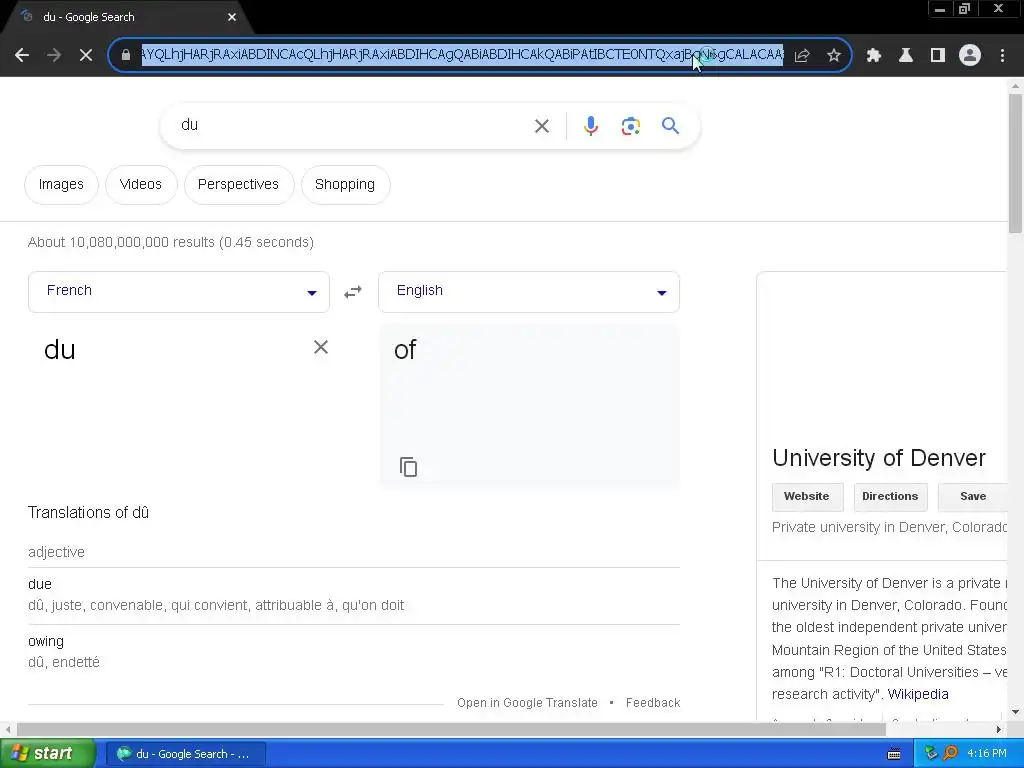
Task: Click the on-screen keyboard tray icon
Action: click(894, 754)
